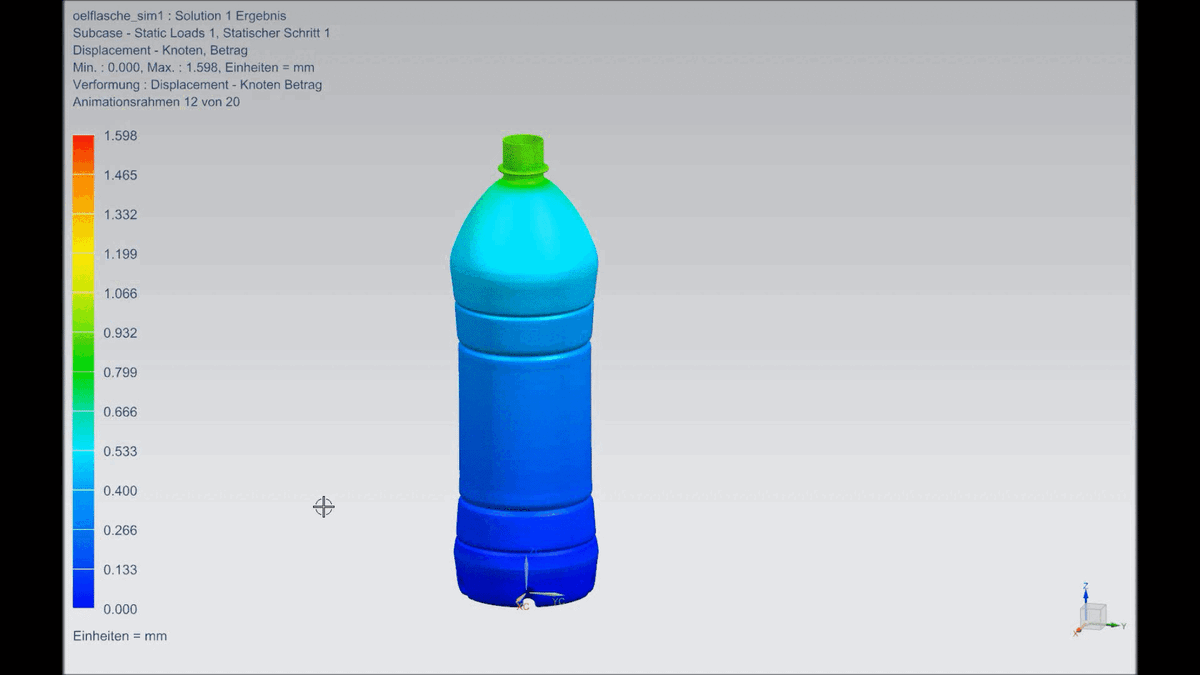This screenshot has height=675, width=1200.
Task: Select the 'Verformung : Displacement' line
Action: [x=198, y=85]
